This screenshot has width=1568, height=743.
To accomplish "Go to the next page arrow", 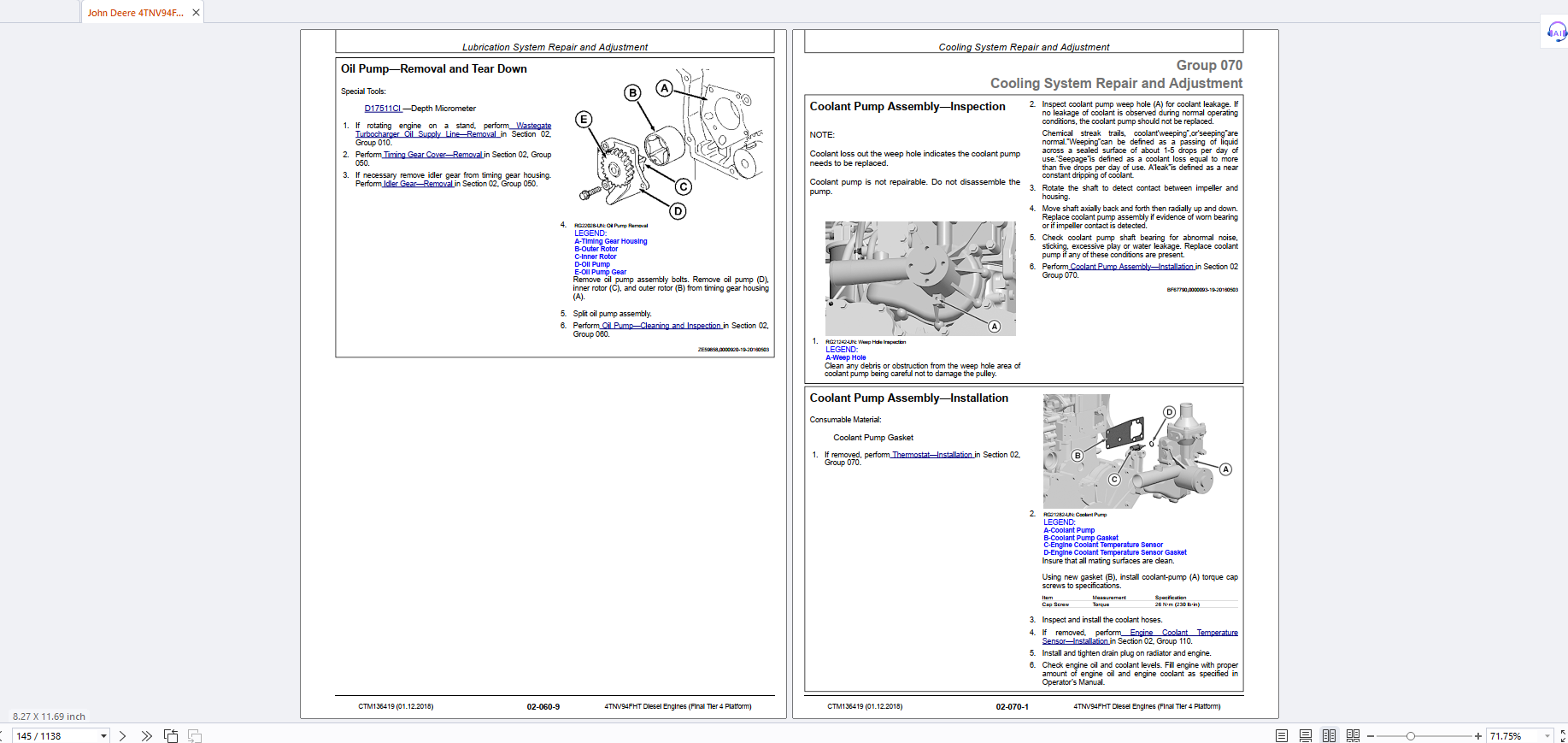I will pyautogui.click(x=122, y=736).
